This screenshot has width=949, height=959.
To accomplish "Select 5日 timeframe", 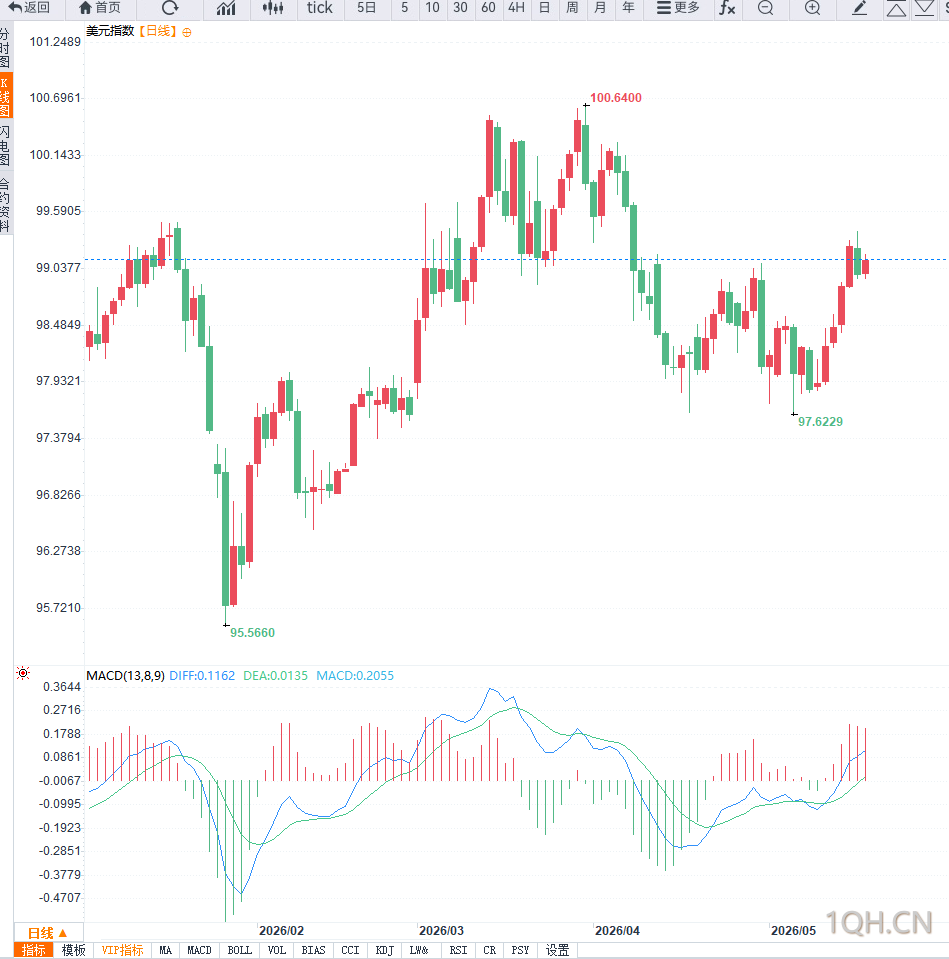I will 366,8.
